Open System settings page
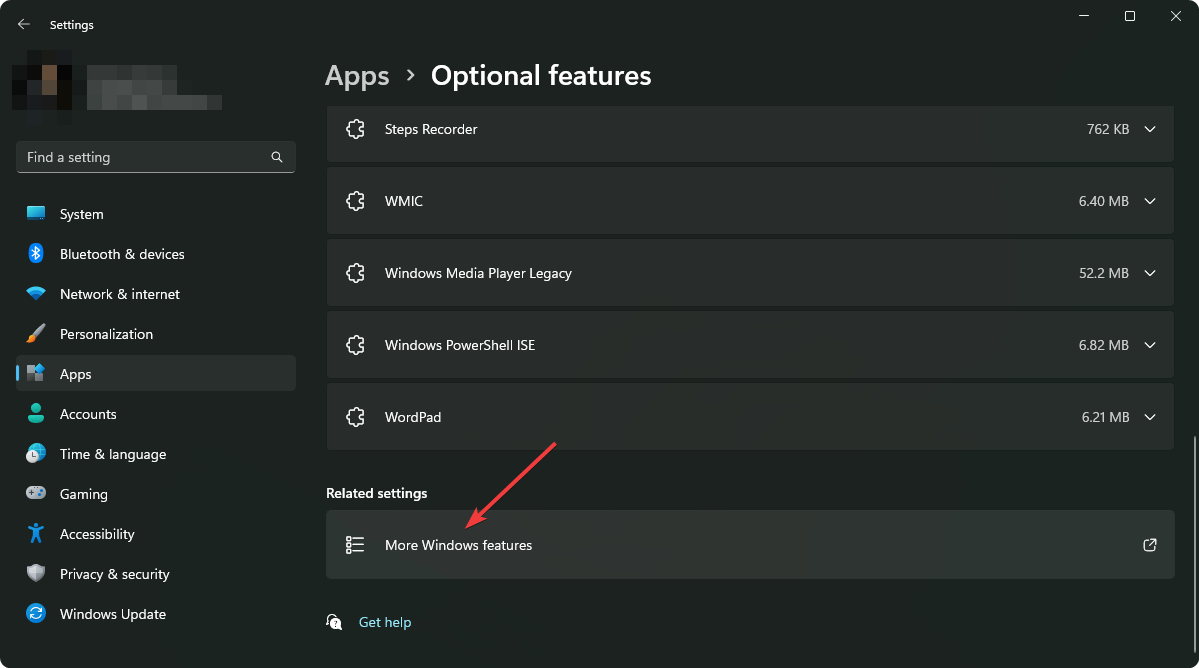The height and width of the screenshot is (668, 1199). [156, 214]
